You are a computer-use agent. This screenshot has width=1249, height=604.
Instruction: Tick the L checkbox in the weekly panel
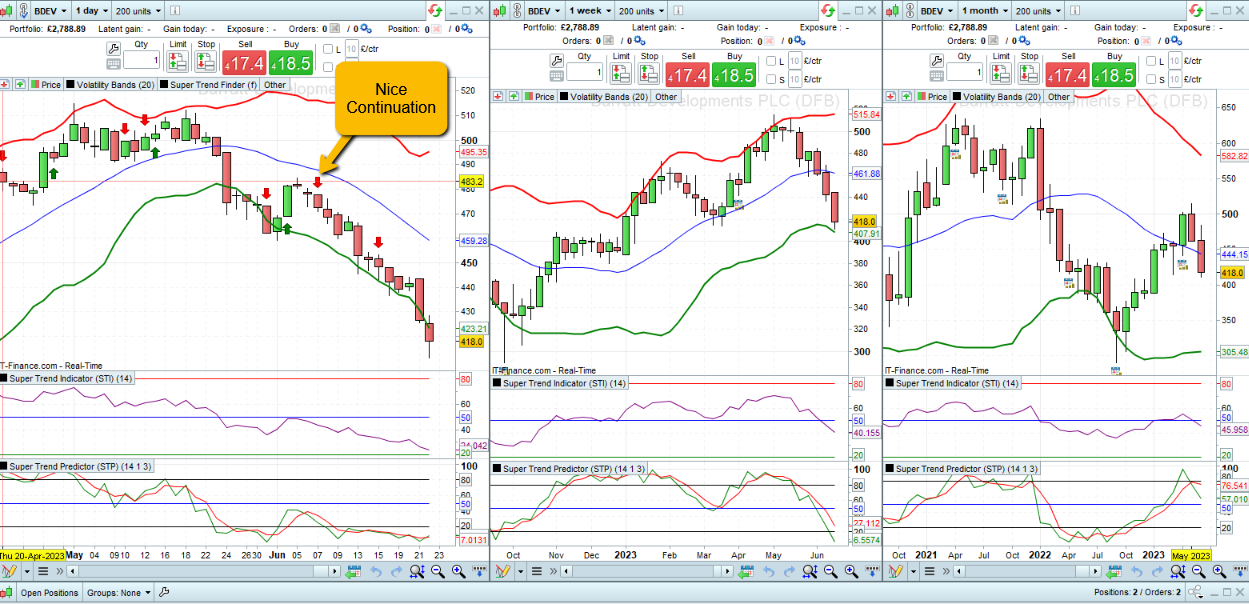[x=769, y=61]
